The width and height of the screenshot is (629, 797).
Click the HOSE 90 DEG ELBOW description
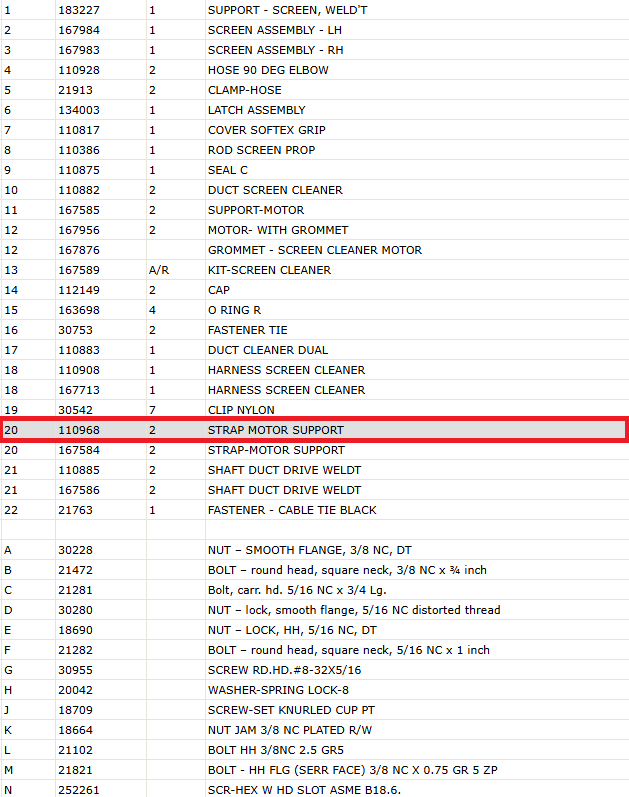[x=268, y=70]
